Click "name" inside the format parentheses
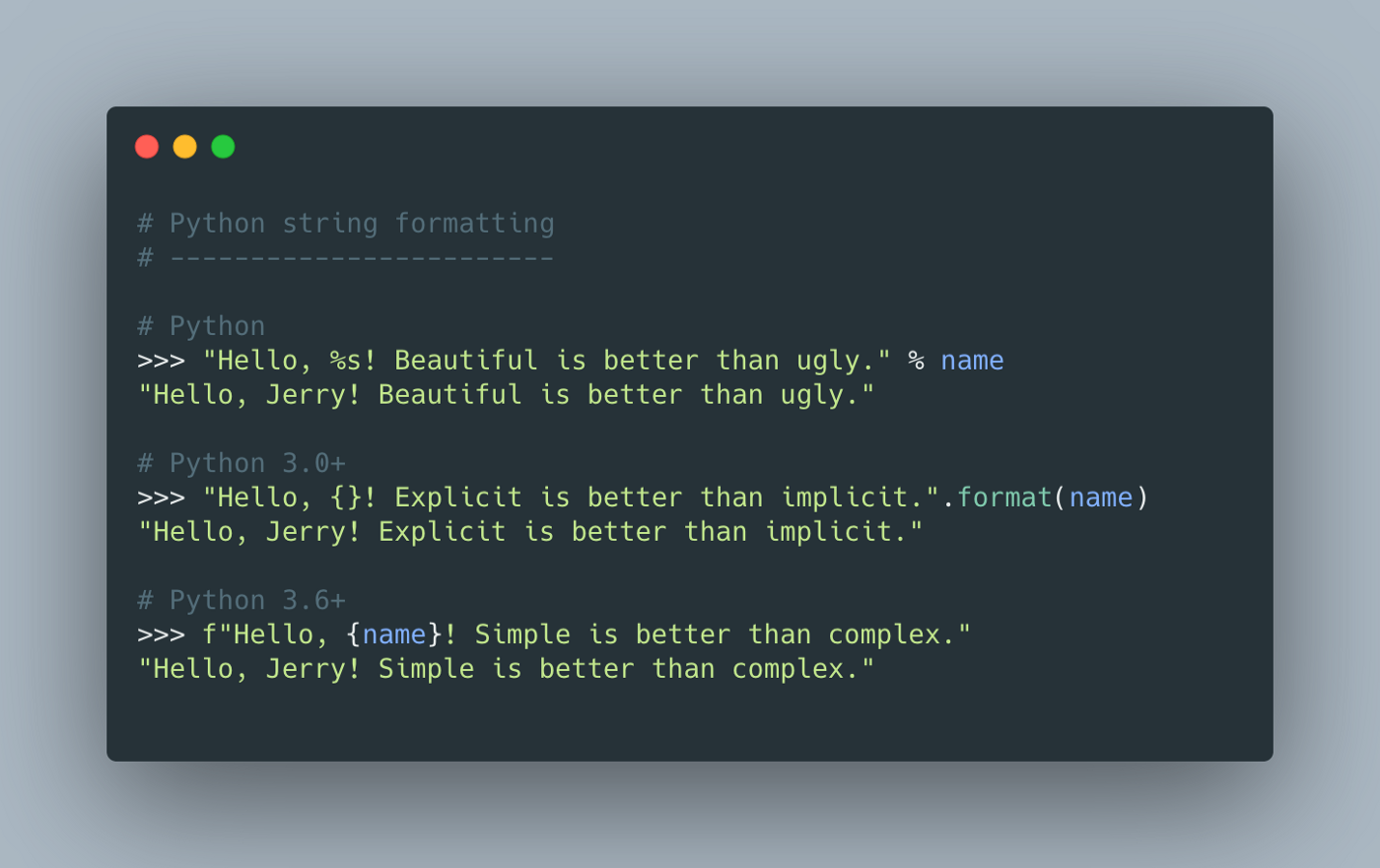This screenshot has height=868, width=1380. (1101, 498)
